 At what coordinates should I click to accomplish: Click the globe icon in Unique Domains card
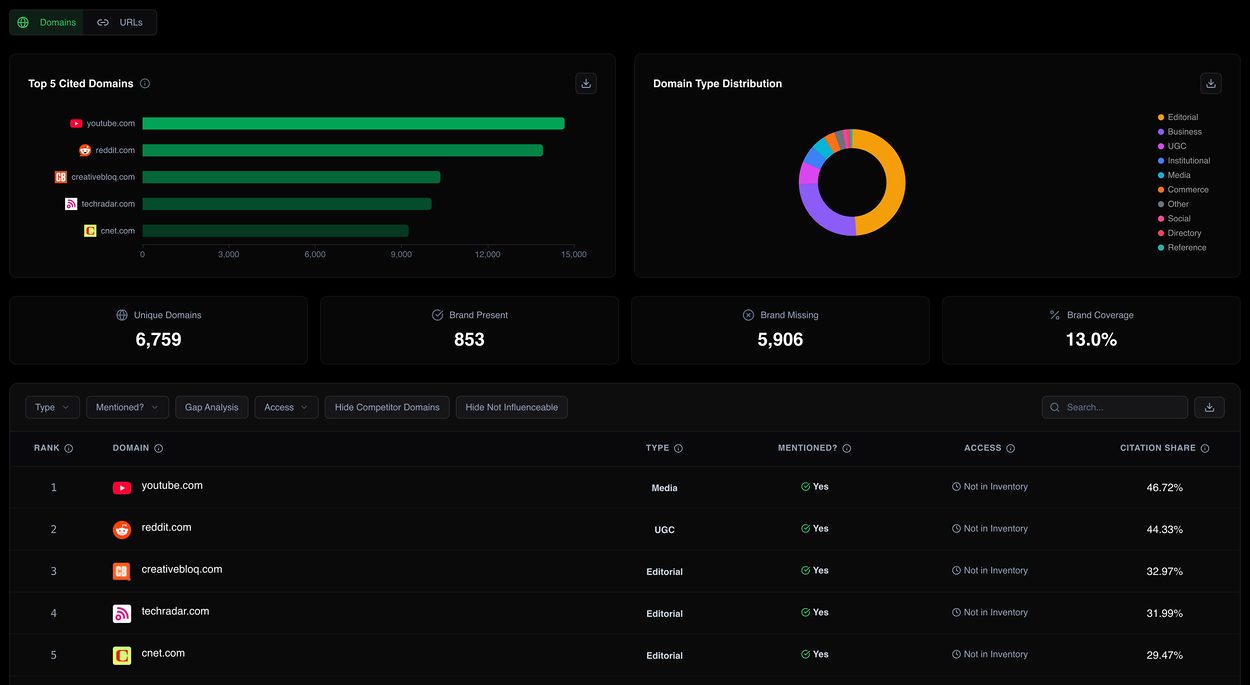tap(122, 315)
